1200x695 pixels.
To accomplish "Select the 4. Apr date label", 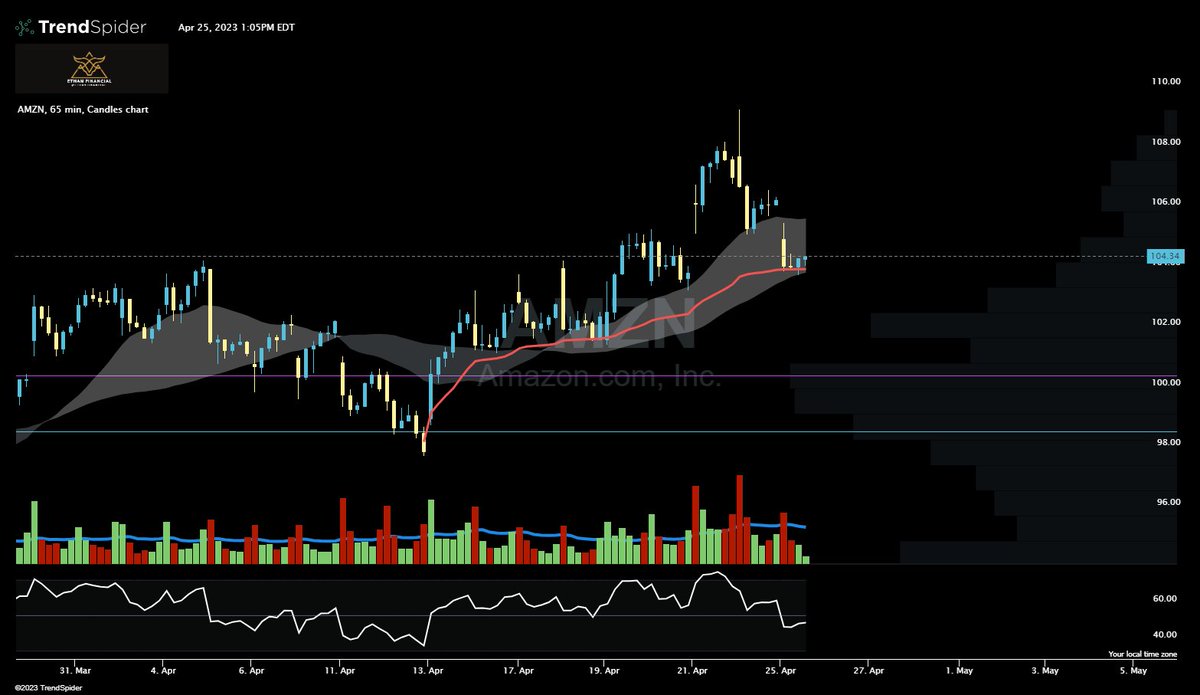I will 164,670.
